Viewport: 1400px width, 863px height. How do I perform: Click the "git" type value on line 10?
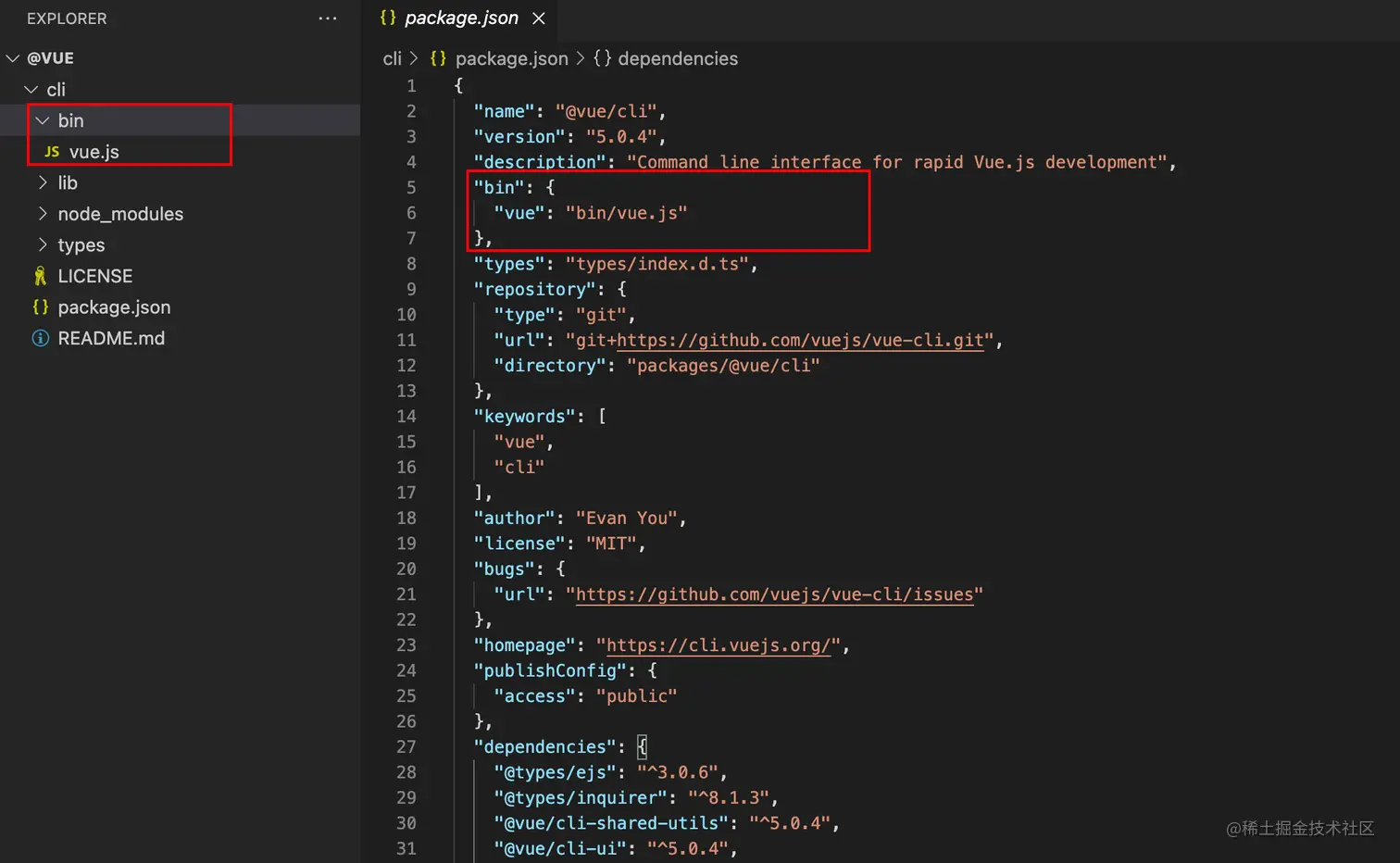tap(601, 315)
